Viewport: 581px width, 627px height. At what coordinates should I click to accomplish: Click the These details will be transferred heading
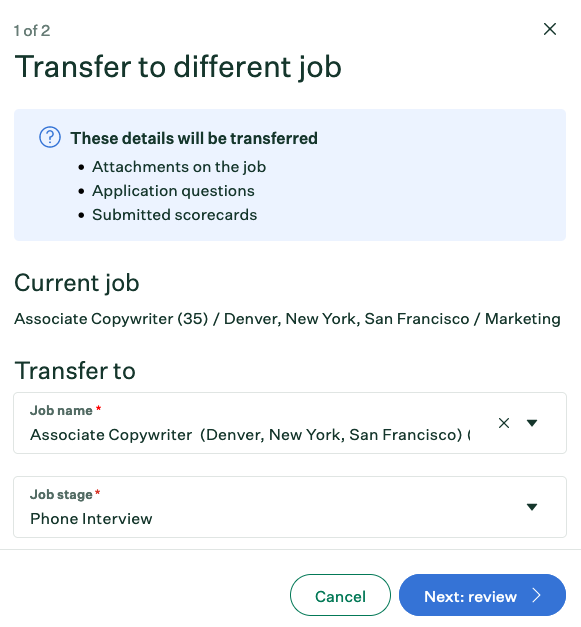194,138
